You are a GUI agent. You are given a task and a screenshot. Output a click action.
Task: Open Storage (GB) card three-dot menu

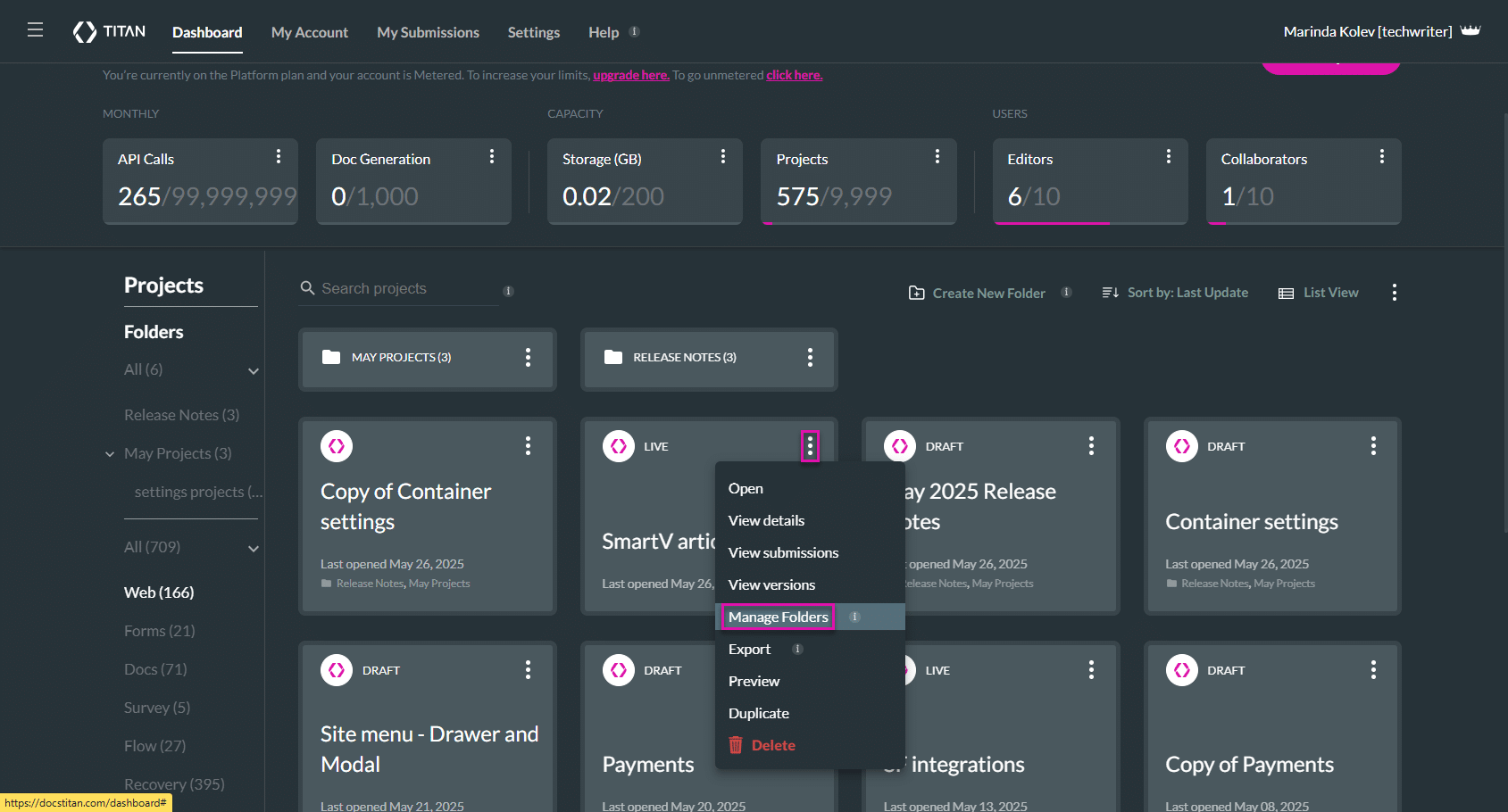pos(723,157)
